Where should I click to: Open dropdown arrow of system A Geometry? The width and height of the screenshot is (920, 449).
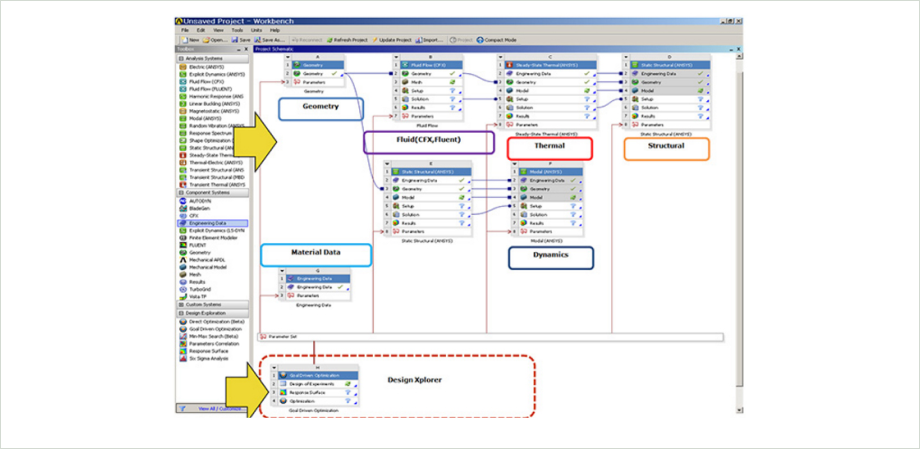point(288,57)
